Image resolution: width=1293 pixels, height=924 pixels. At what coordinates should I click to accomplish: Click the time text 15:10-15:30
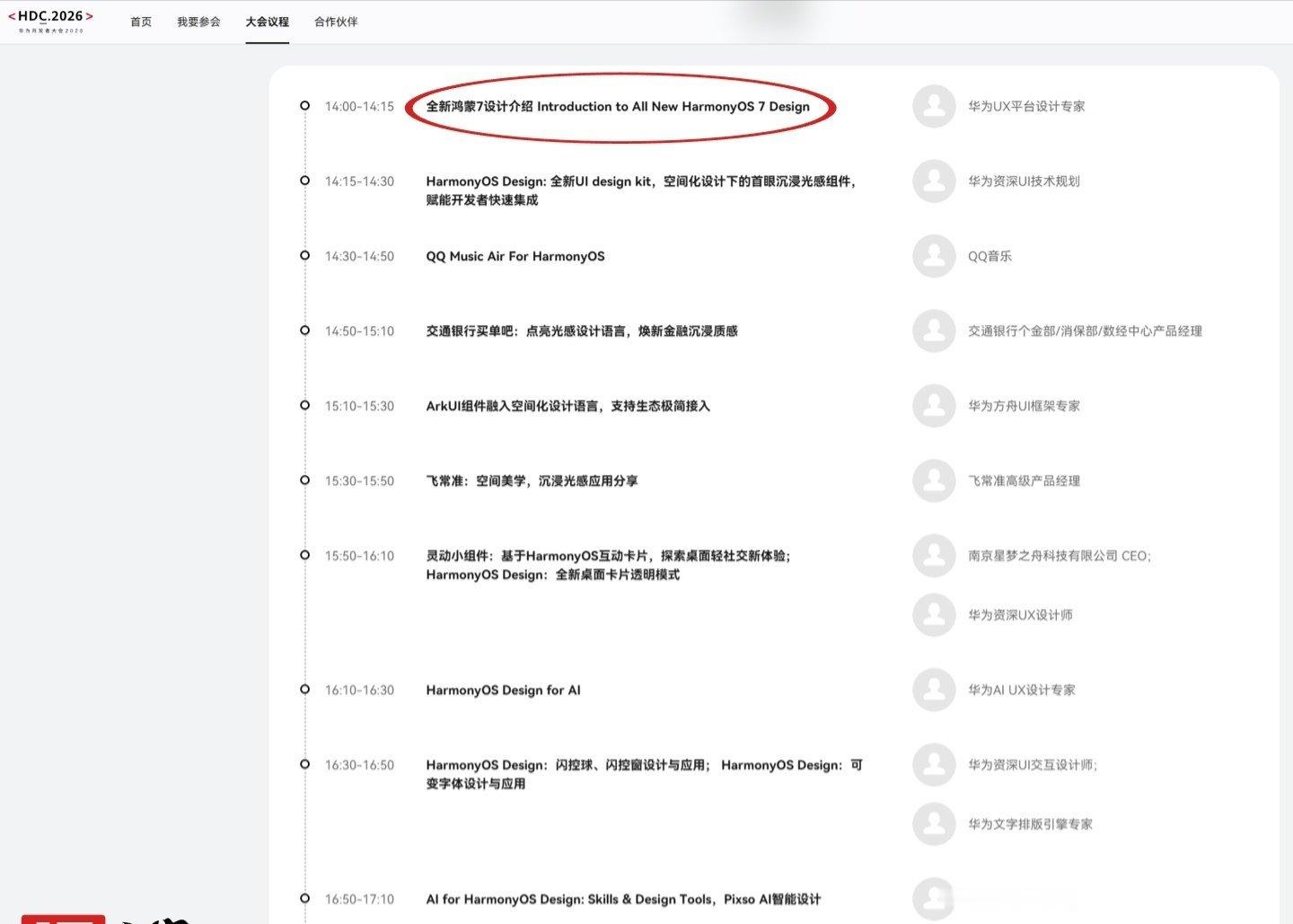point(359,406)
